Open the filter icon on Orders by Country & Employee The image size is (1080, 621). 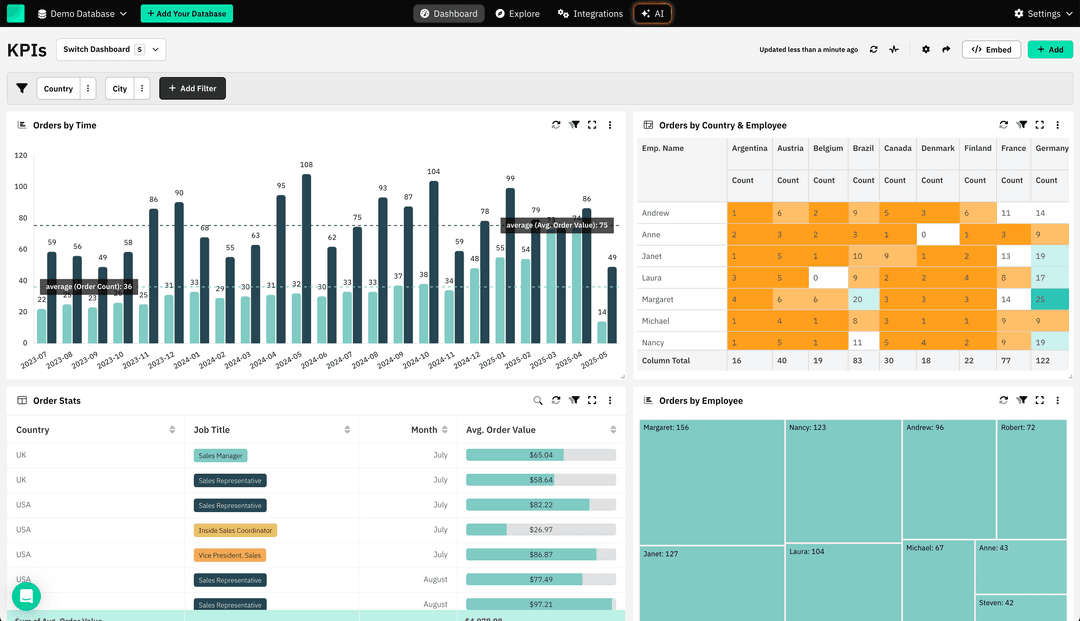pos(1021,125)
